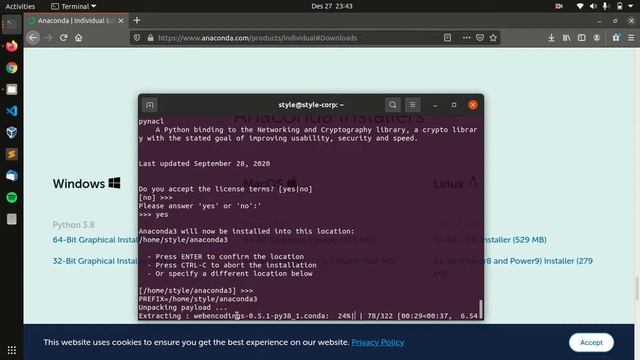Toggle reader view in address bar
The height and width of the screenshot is (360, 640).
[447, 38]
